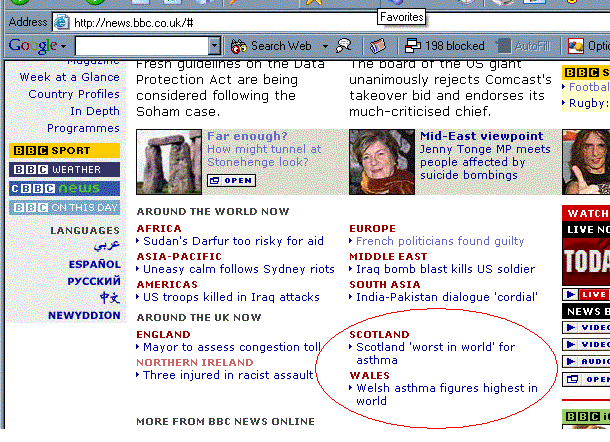The image size is (610, 442).
Task: Select the Chinese language link
Action: coord(110,298)
